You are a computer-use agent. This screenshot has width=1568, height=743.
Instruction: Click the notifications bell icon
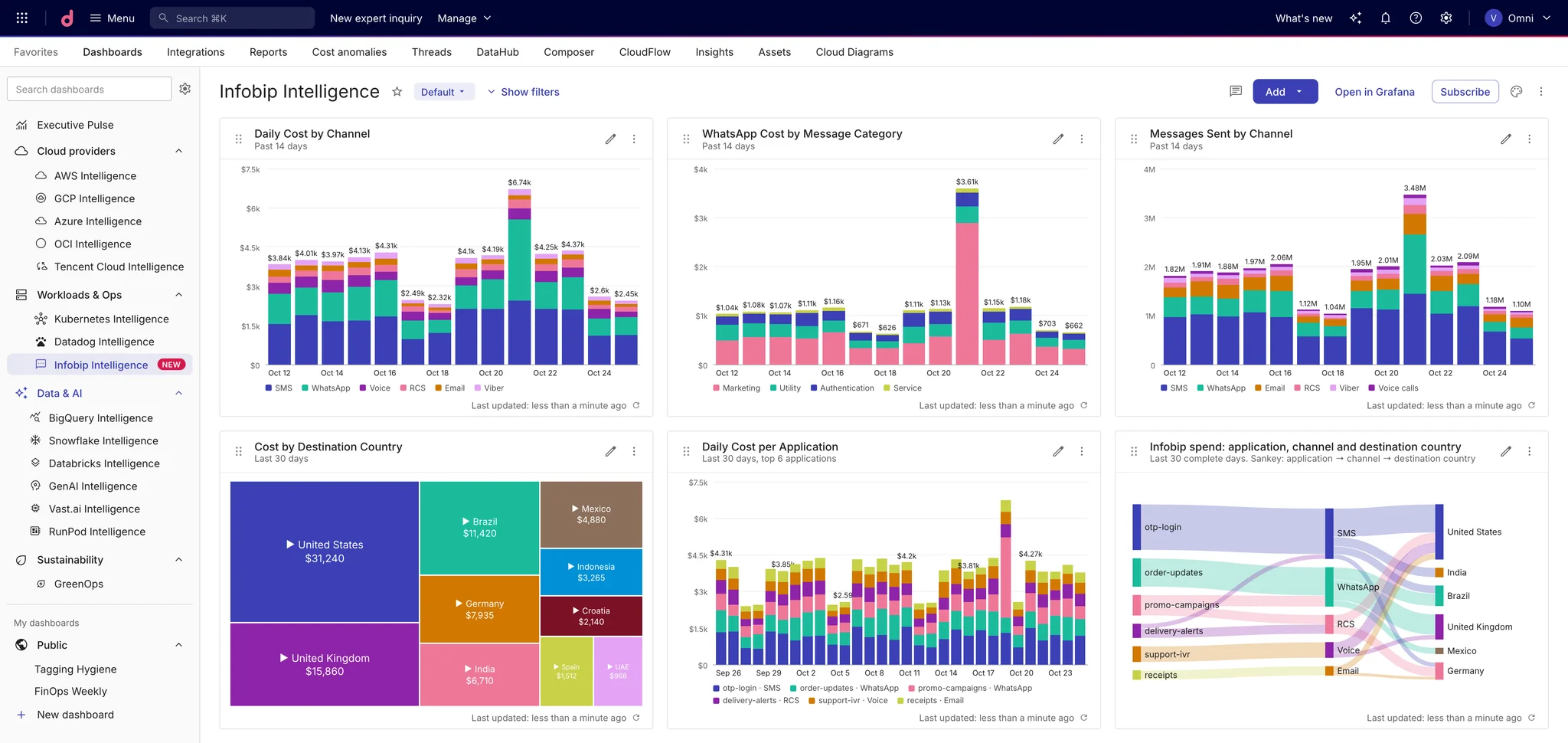(1385, 18)
